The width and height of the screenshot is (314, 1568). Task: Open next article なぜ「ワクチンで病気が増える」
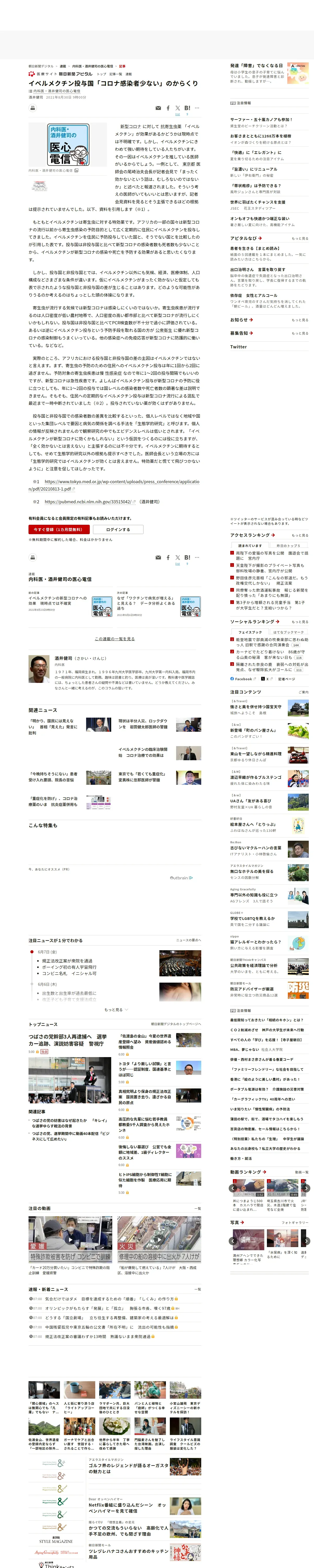tap(146, 603)
